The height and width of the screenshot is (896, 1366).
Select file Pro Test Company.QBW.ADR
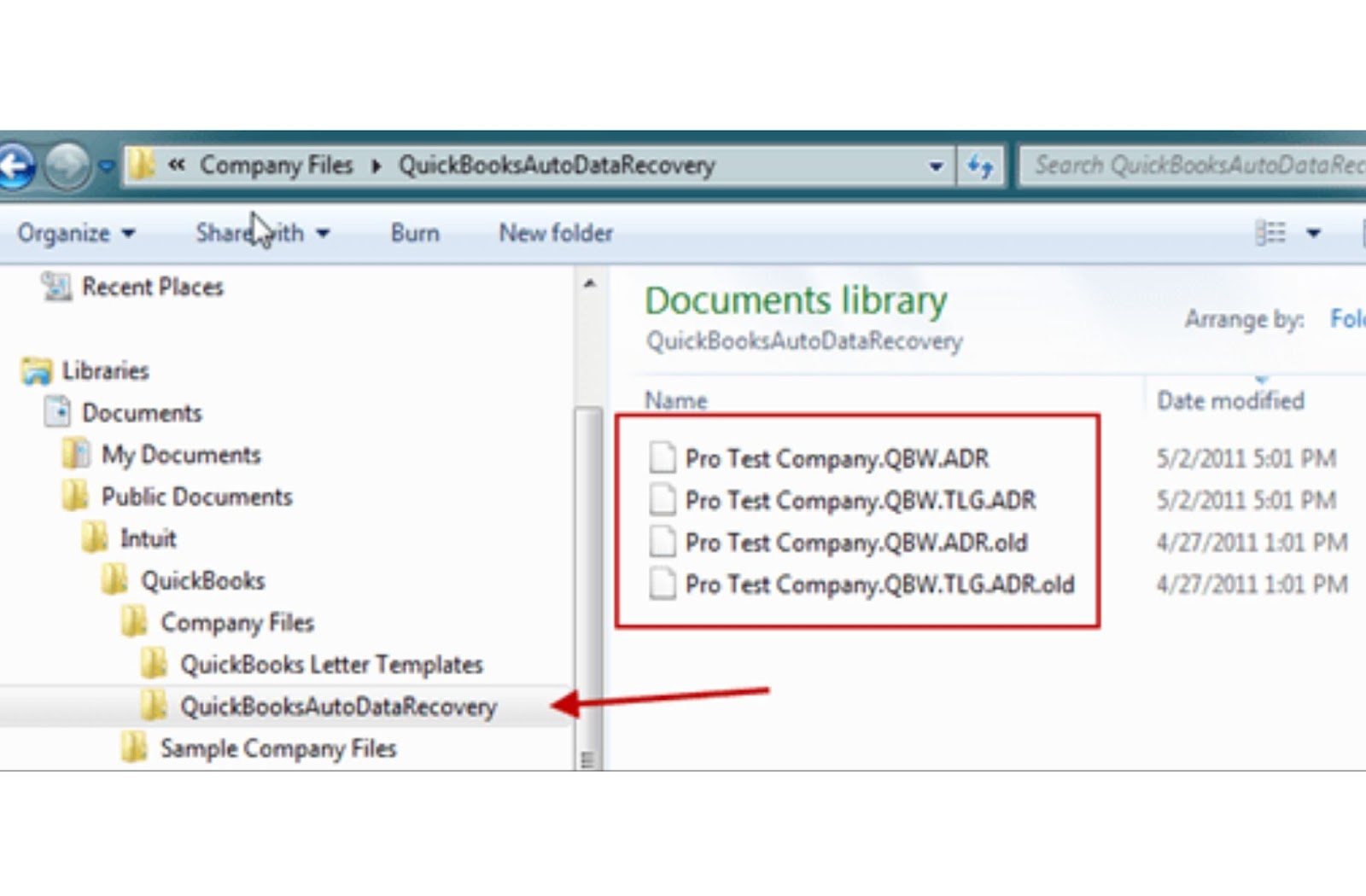coord(837,459)
